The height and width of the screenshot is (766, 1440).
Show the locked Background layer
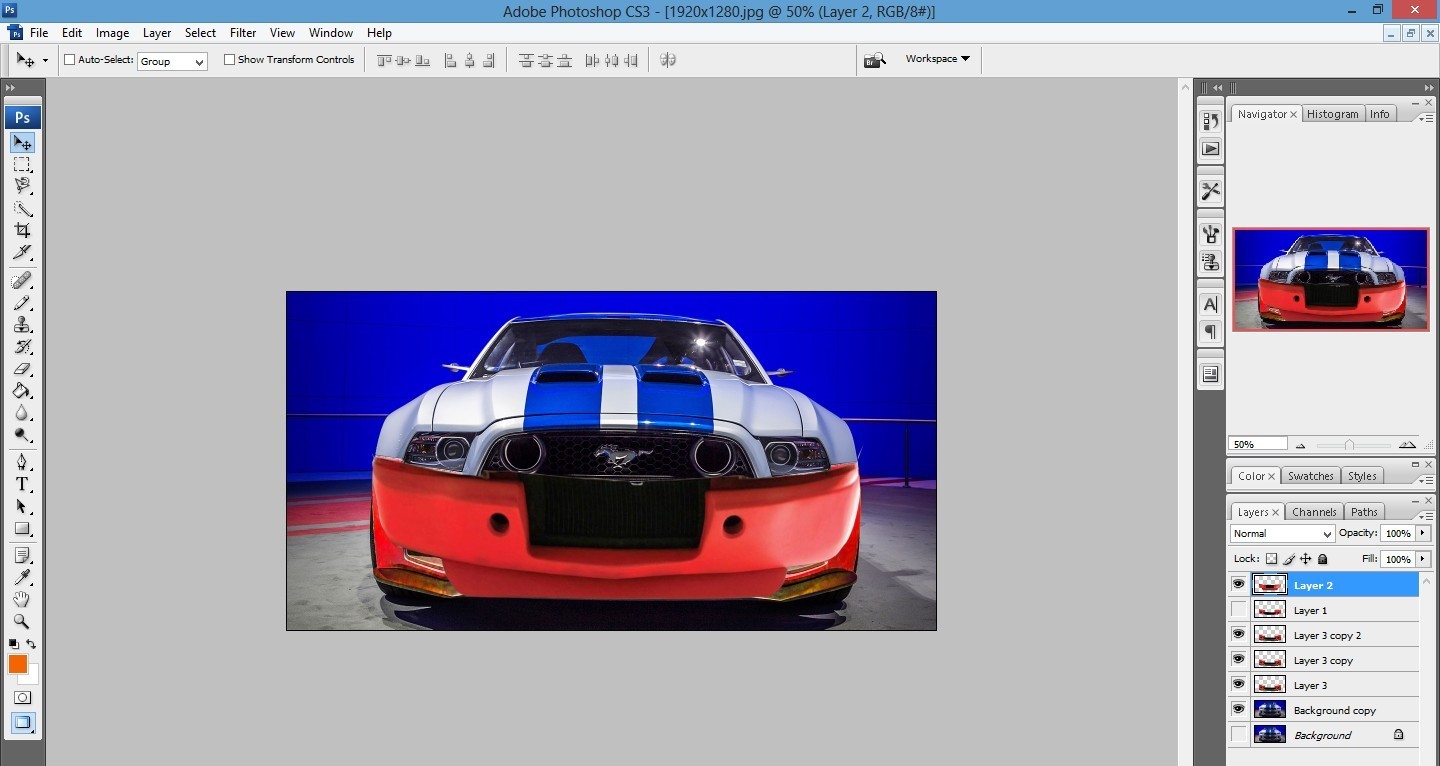[x=1239, y=735]
